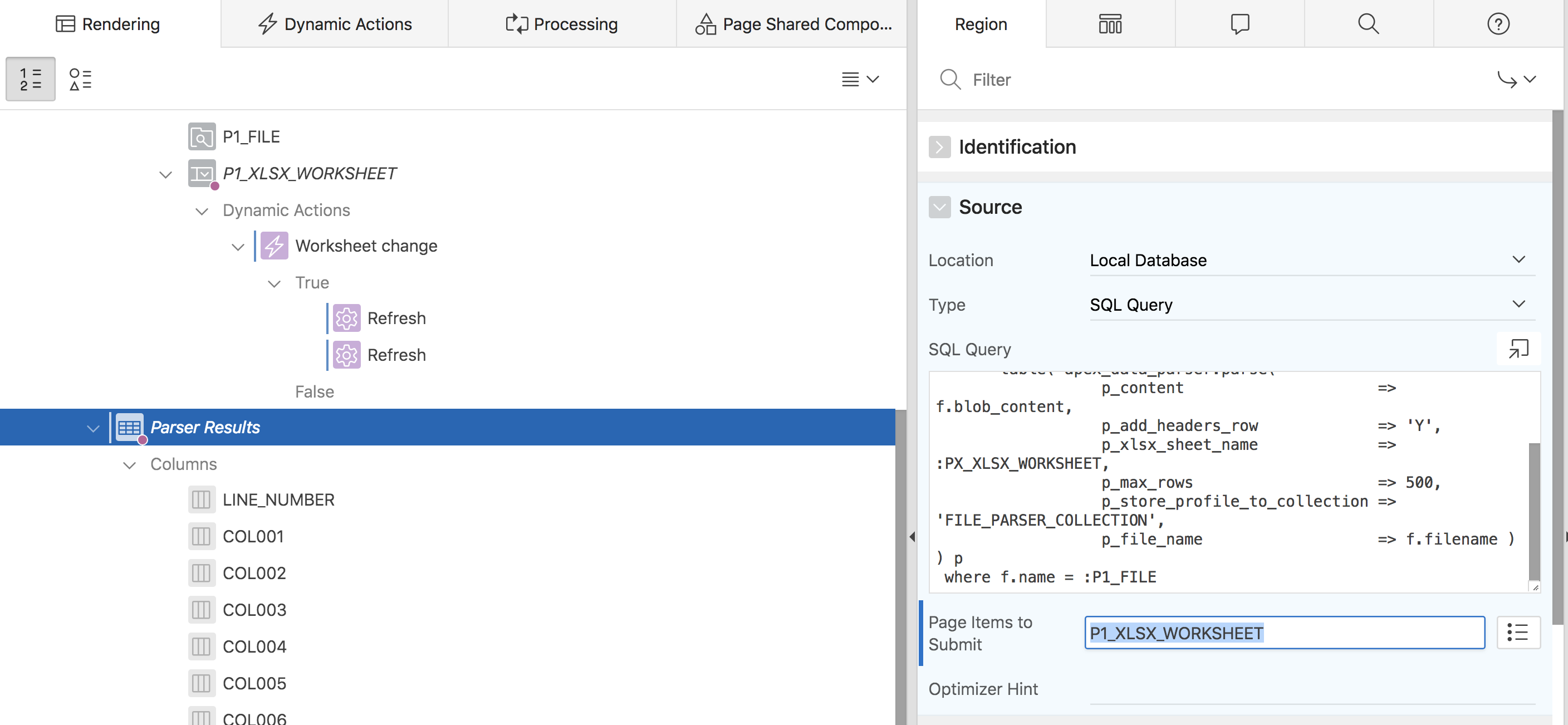The height and width of the screenshot is (725, 1568).
Task: Switch to the Processing tab
Action: pos(561,24)
